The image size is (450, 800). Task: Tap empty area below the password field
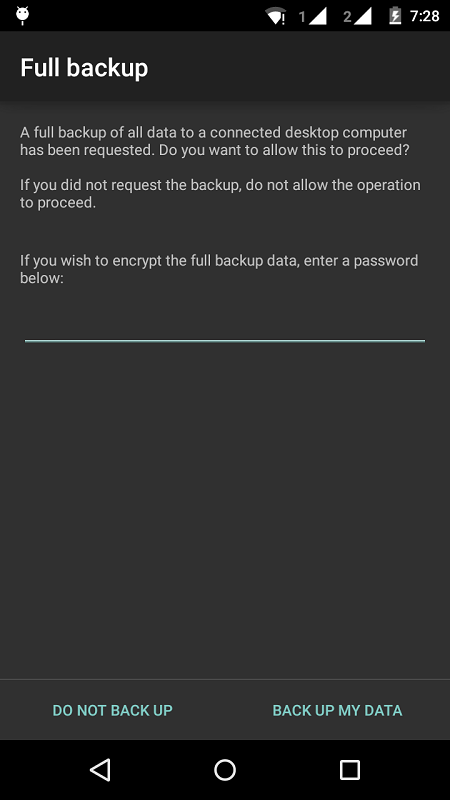(x=225, y=510)
